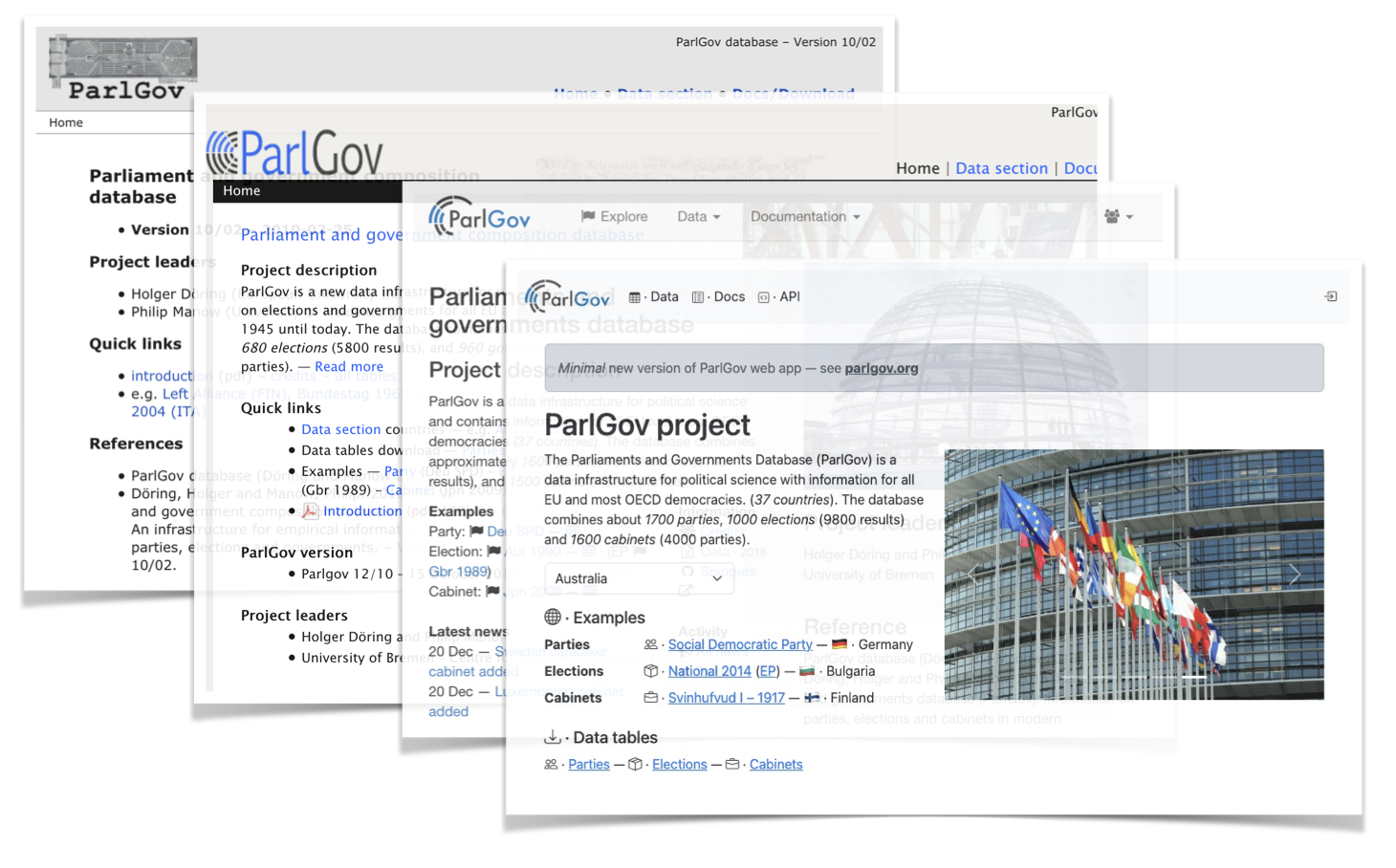Select the Home tab in black bar
This screenshot has height=868, width=1396.
click(x=242, y=191)
